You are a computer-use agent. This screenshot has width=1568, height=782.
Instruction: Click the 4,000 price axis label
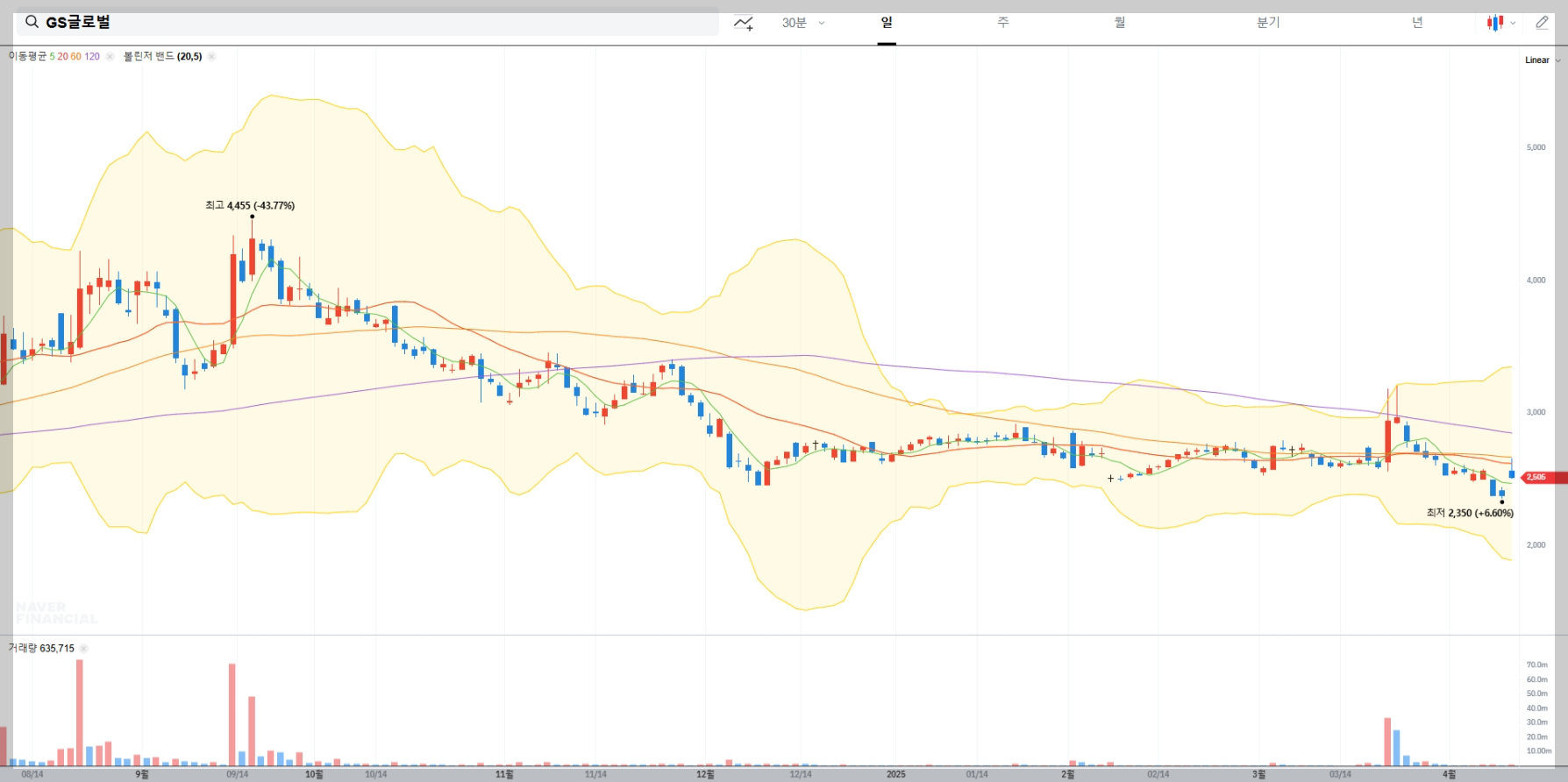(x=1536, y=281)
